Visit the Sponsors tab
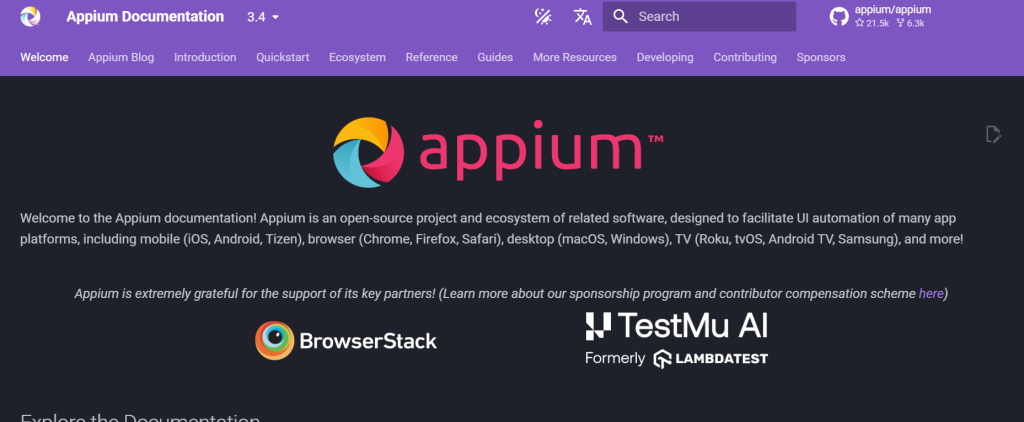This screenshot has height=422, width=1024. pyautogui.click(x=821, y=57)
